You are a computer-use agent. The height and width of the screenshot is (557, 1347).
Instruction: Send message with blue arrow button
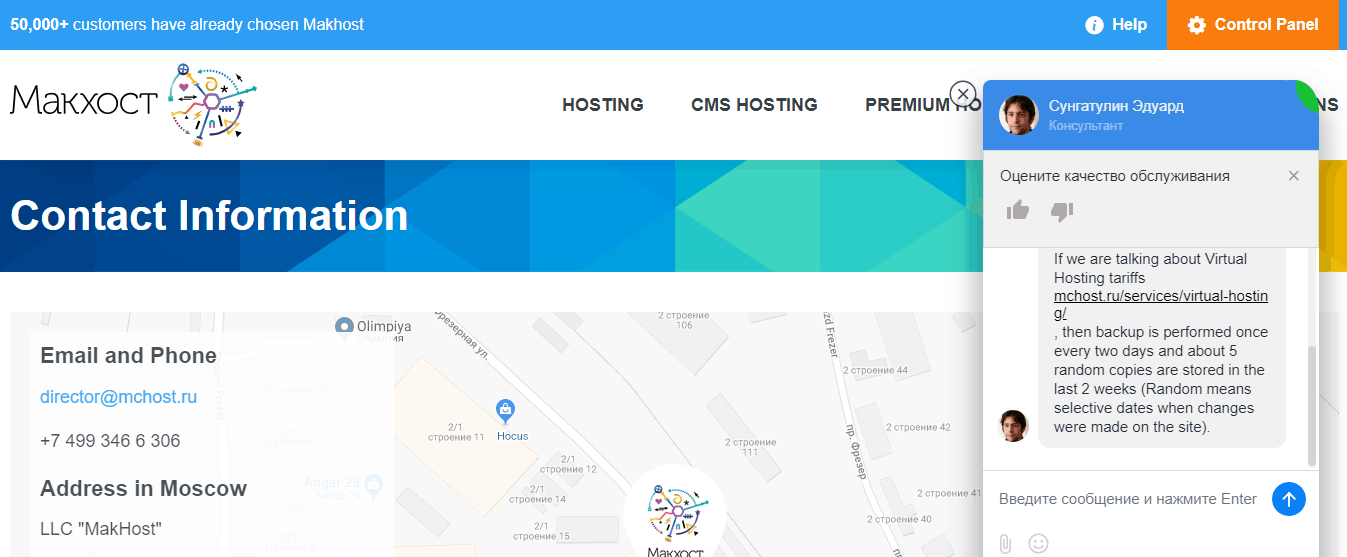[1289, 499]
